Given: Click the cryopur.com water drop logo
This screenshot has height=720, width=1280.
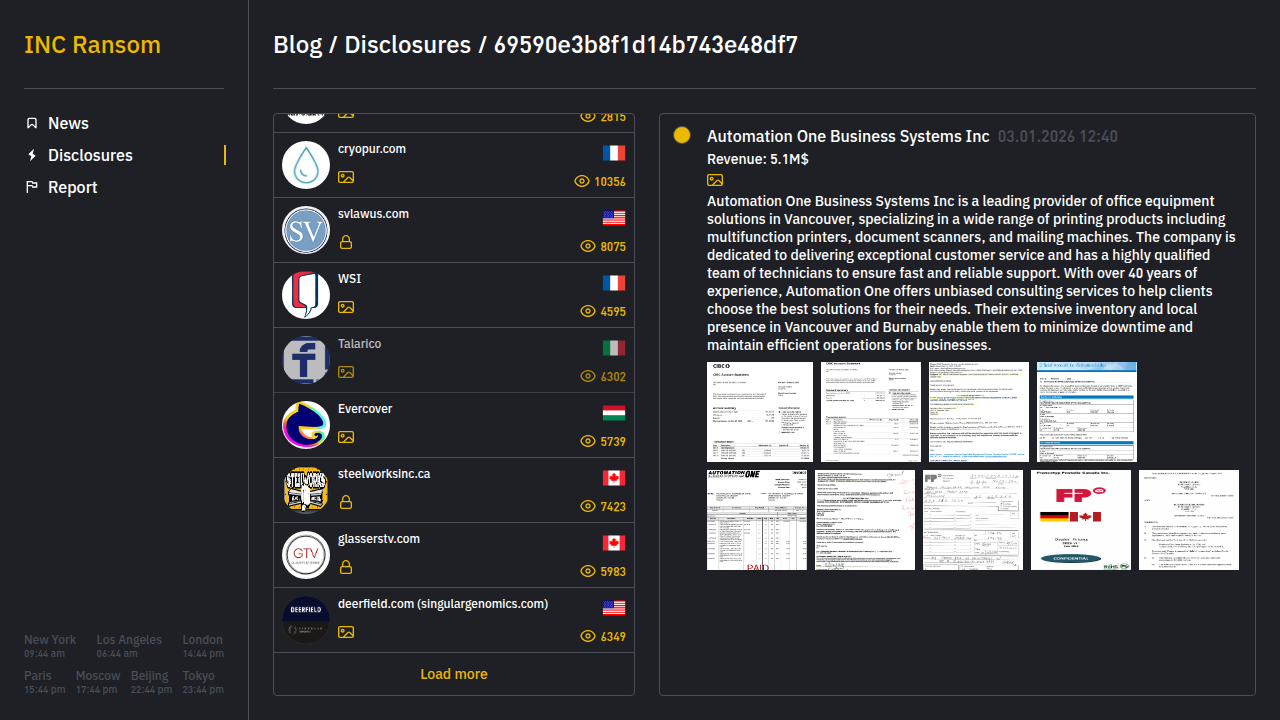Looking at the screenshot, I should coord(306,165).
